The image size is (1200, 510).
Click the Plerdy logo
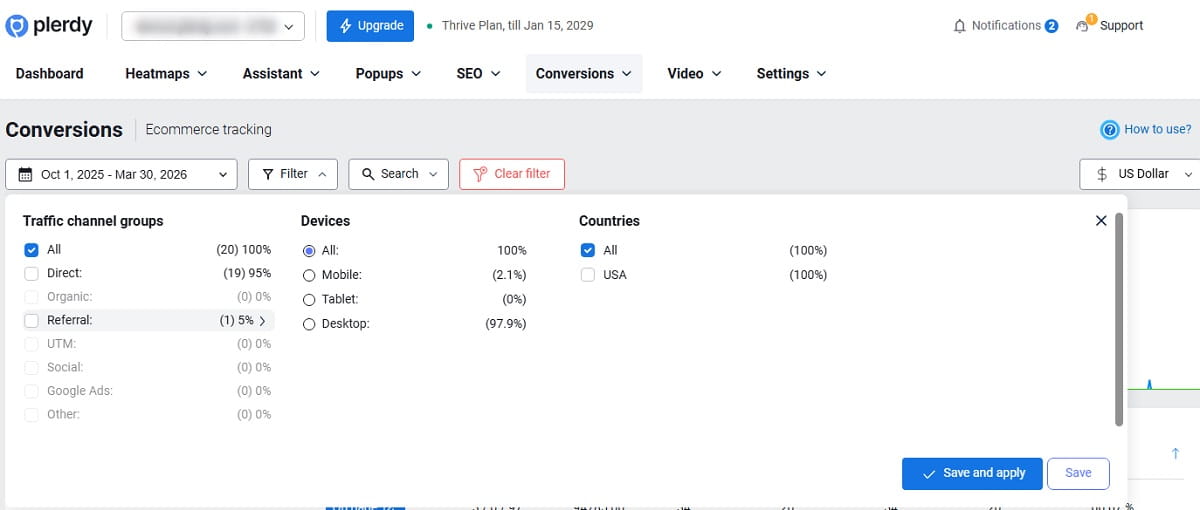coord(49,26)
